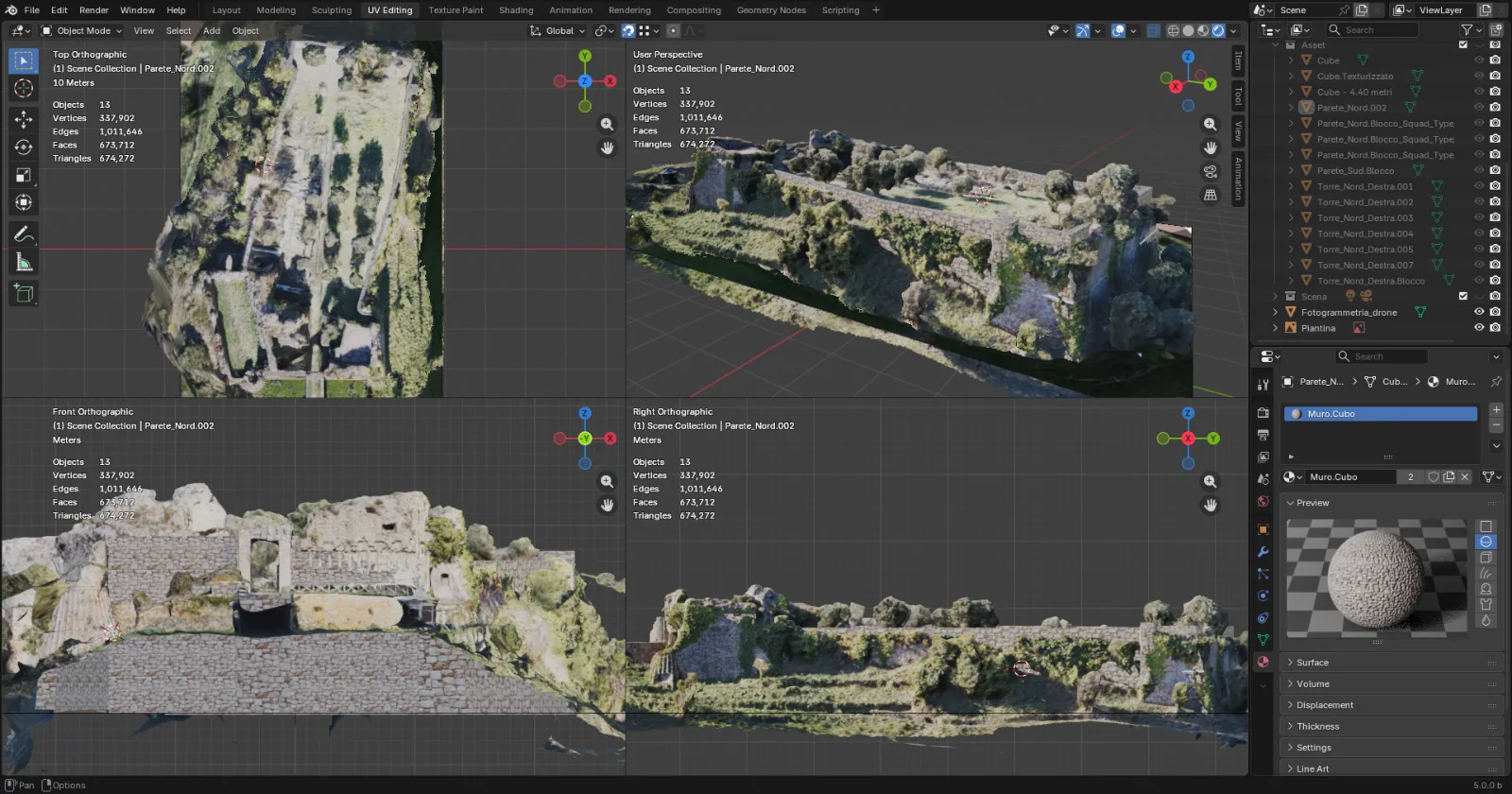1512x794 pixels.
Task: Uncheck the Asset collection checkbox
Action: 1464,44
